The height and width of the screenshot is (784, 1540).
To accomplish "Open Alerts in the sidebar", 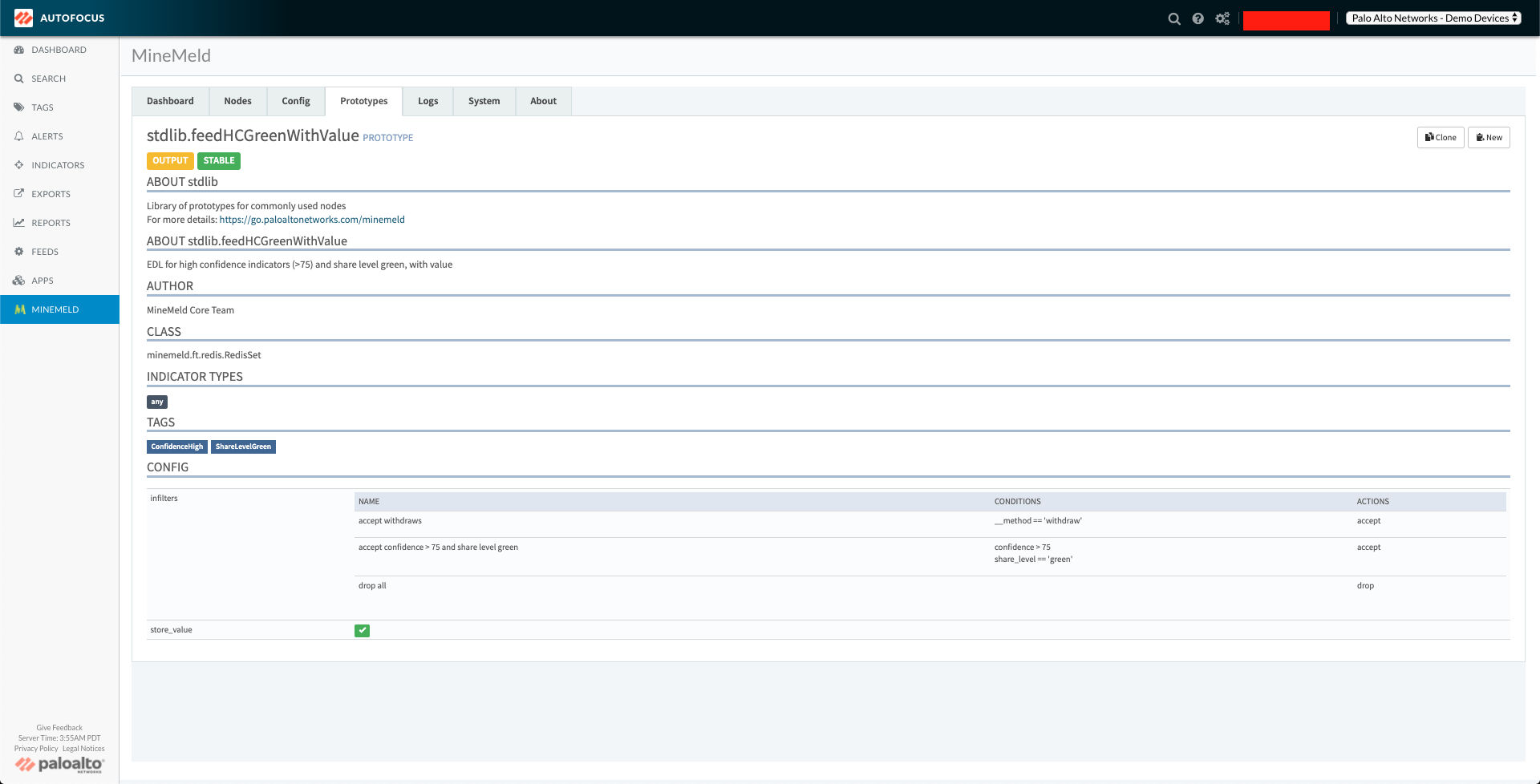I will (x=47, y=136).
